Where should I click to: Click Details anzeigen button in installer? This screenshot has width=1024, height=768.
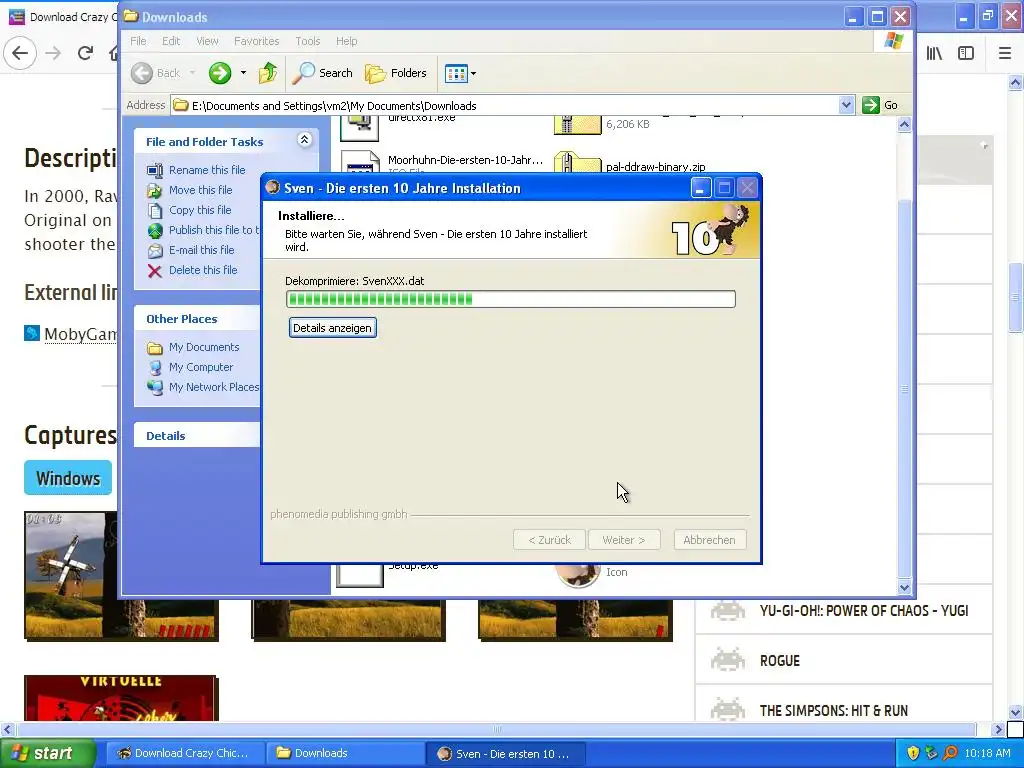point(332,328)
